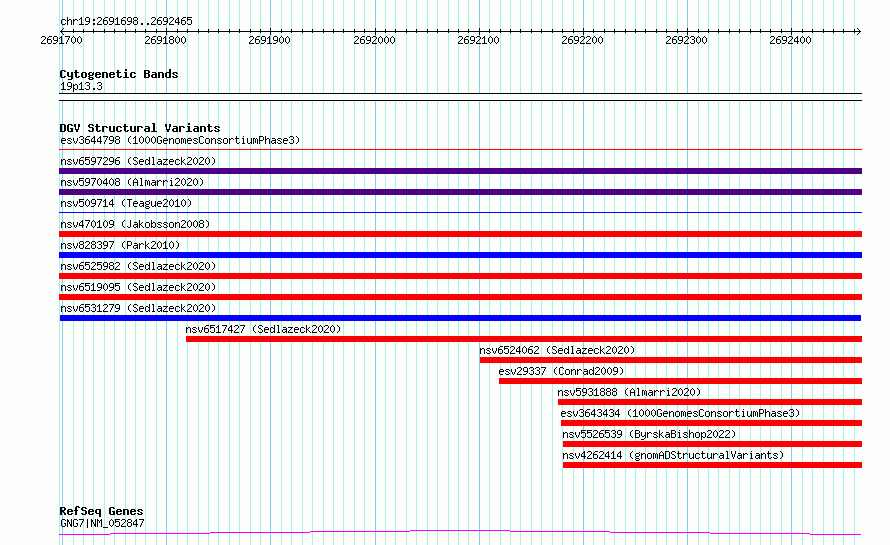Select the nsv4262414 (gnomADStructuralVariants) label
This screenshot has height=545, width=890.
pyautogui.click(x=673, y=455)
